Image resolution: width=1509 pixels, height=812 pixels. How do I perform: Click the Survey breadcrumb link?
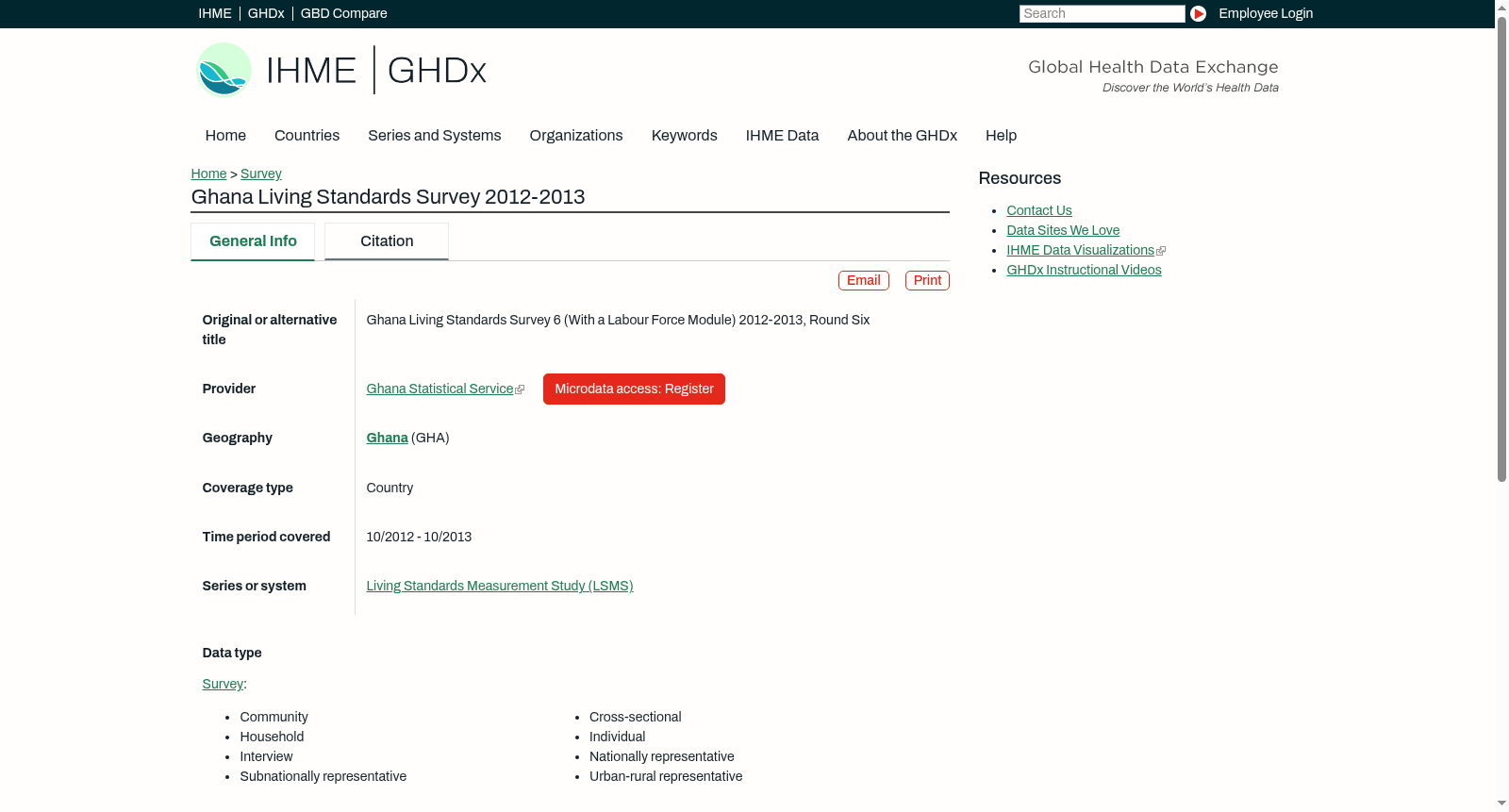261,174
